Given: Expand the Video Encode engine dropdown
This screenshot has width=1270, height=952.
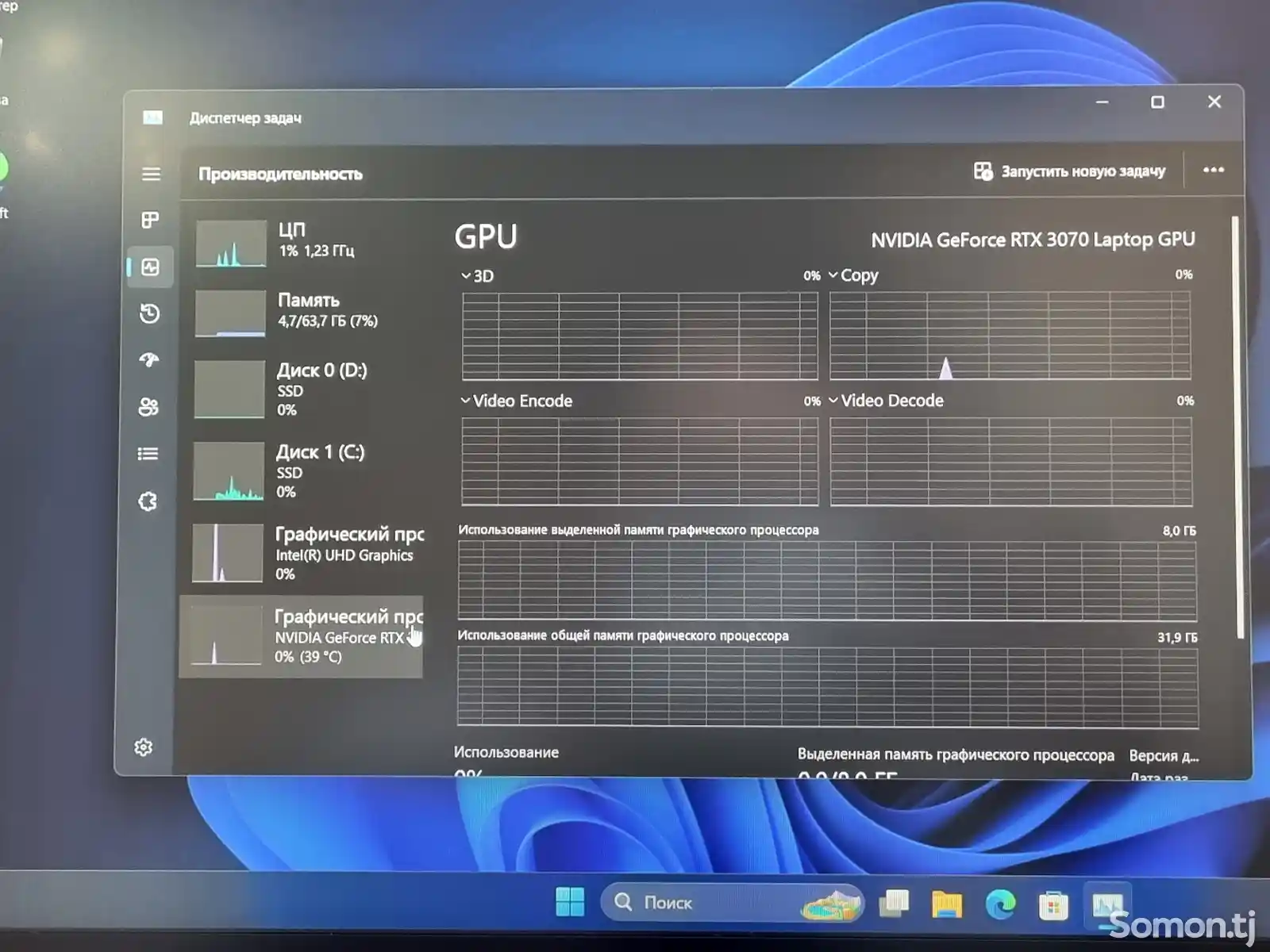Looking at the screenshot, I should pos(466,401).
